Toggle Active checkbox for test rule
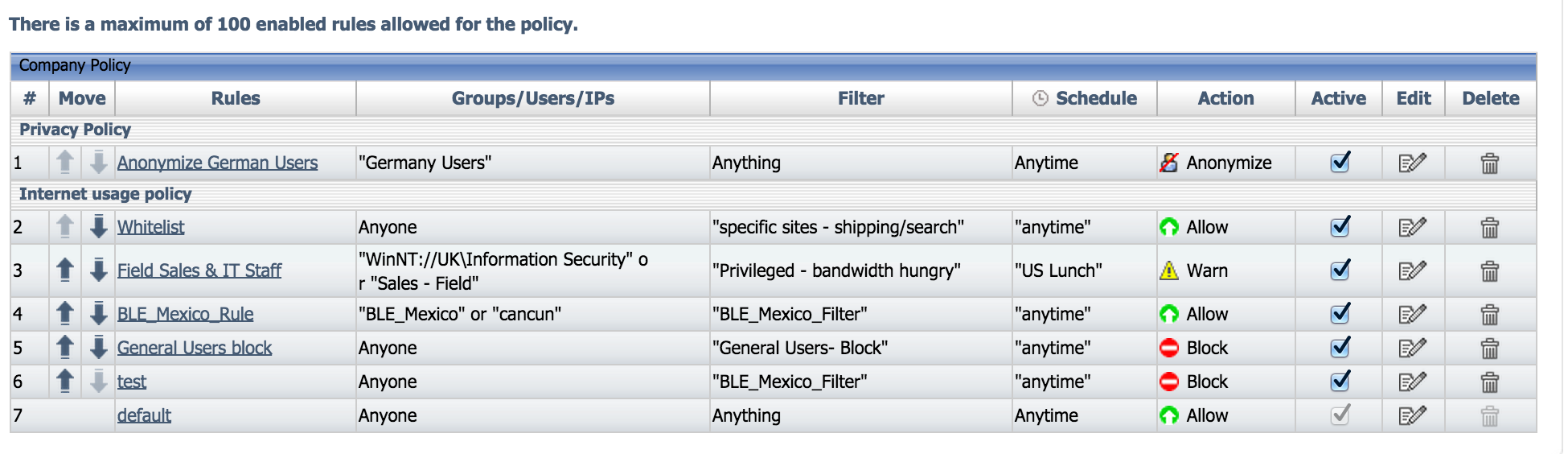Screen dimensions: 1568x454 click(1340, 382)
